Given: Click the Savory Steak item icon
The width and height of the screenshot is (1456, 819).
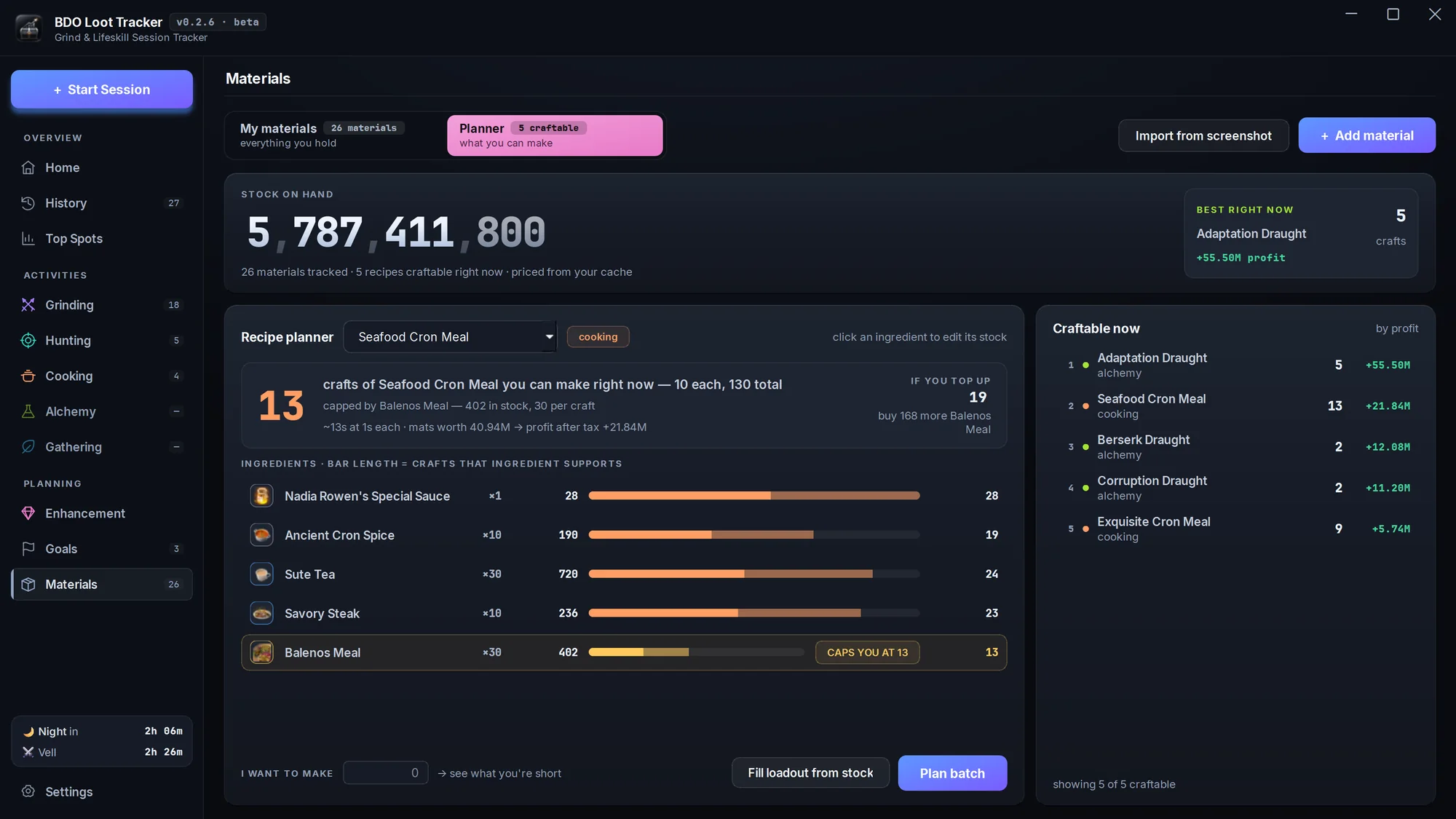Looking at the screenshot, I should click(262, 613).
